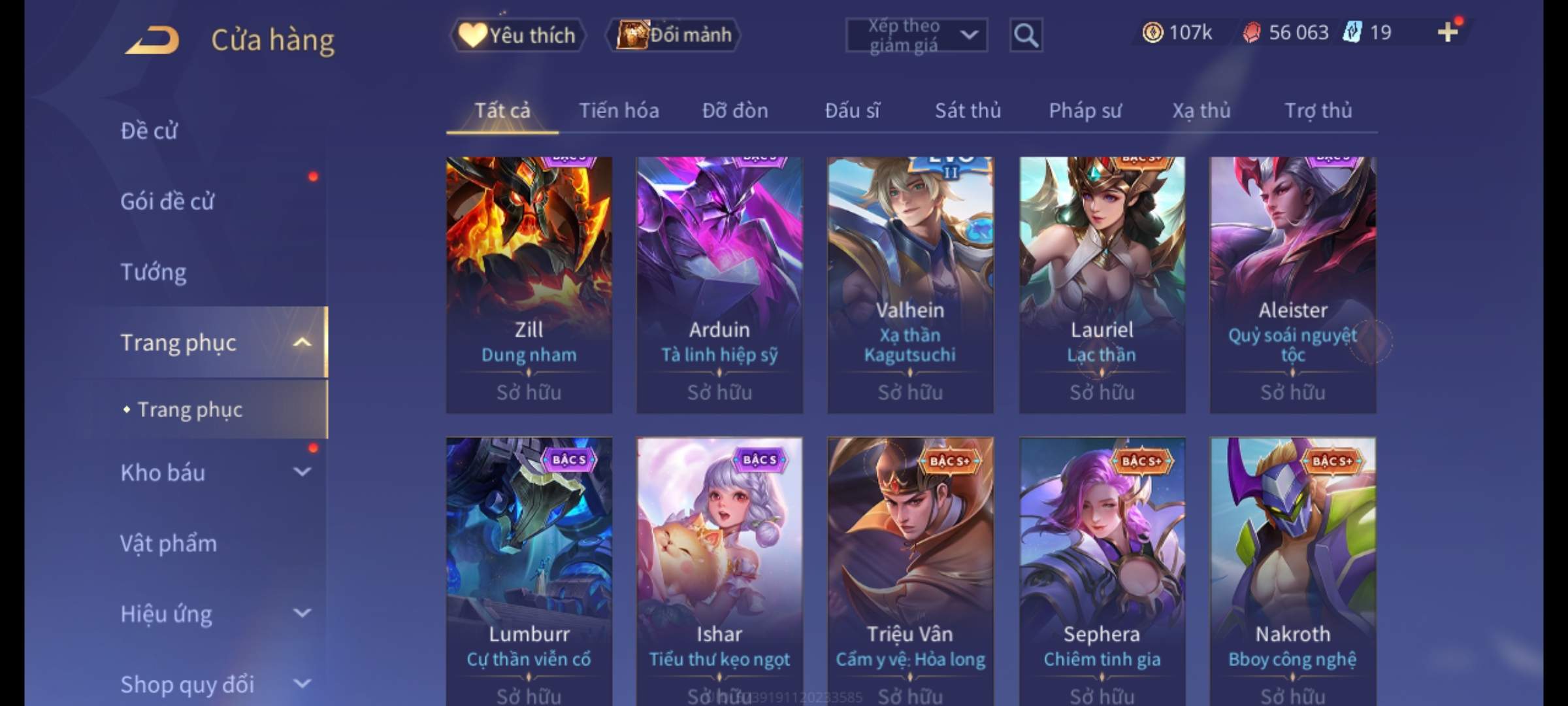Expand the Hiệu ứng sidebar section
The image size is (1568, 706).
301,613
